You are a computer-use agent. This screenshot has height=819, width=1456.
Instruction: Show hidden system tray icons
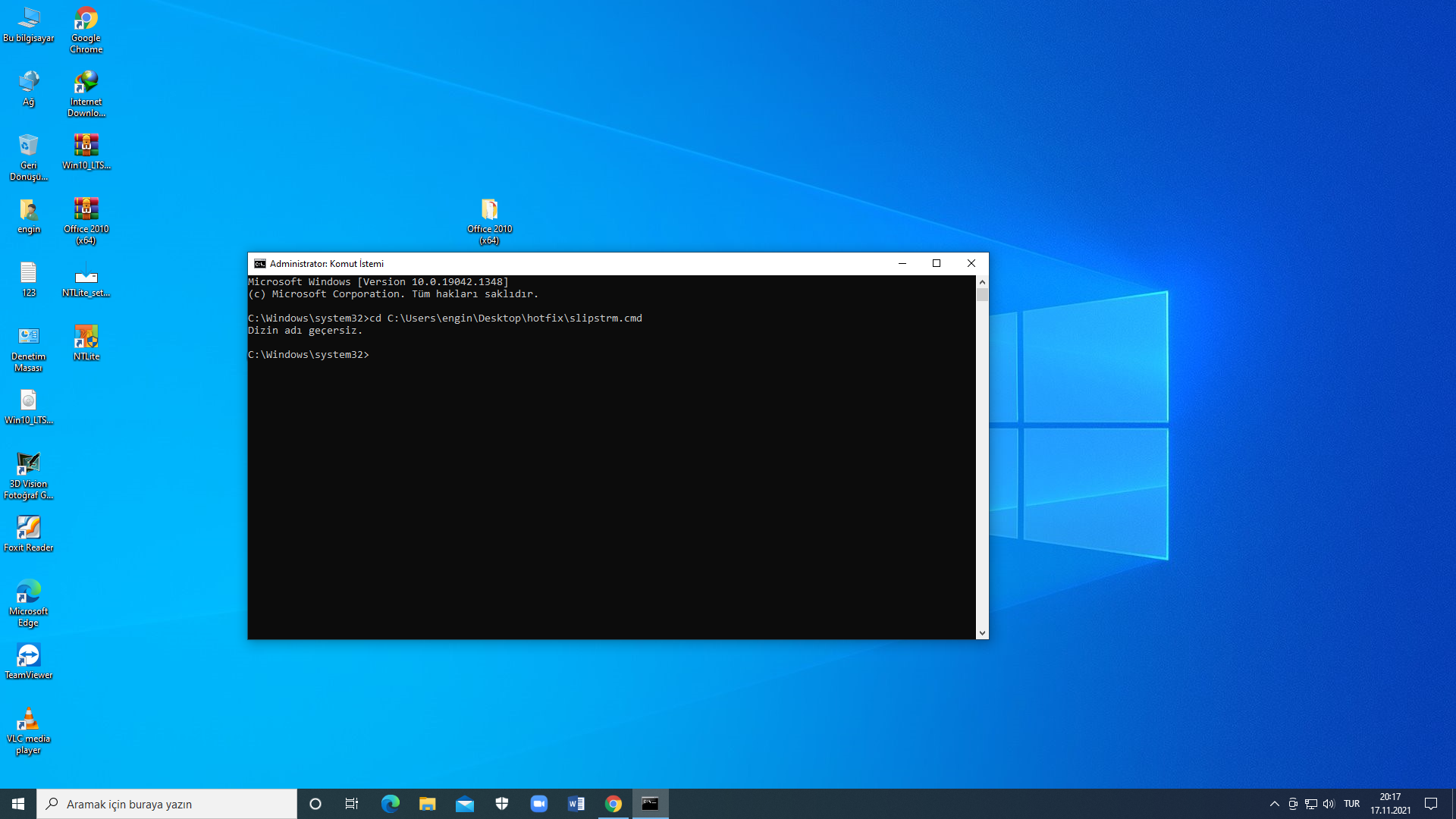[x=1274, y=804]
